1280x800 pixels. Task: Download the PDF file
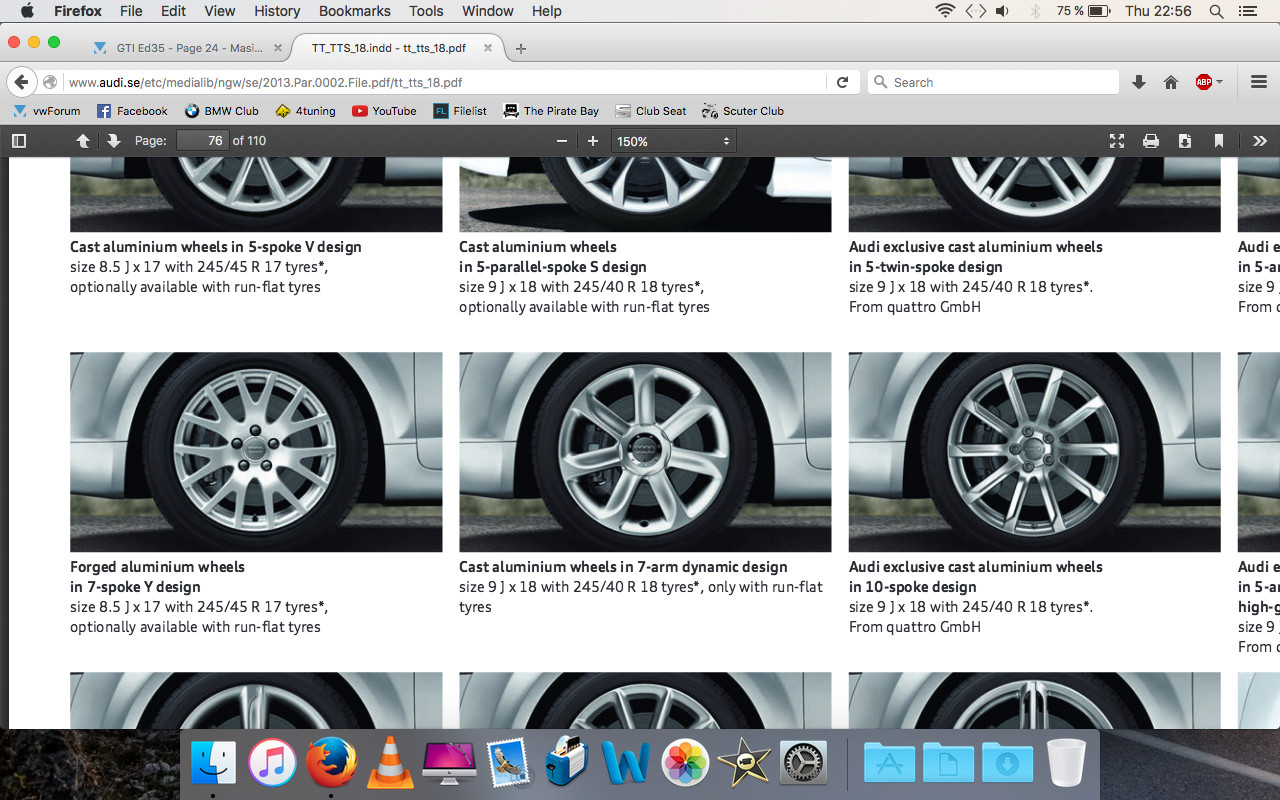click(x=1185, y=141)
